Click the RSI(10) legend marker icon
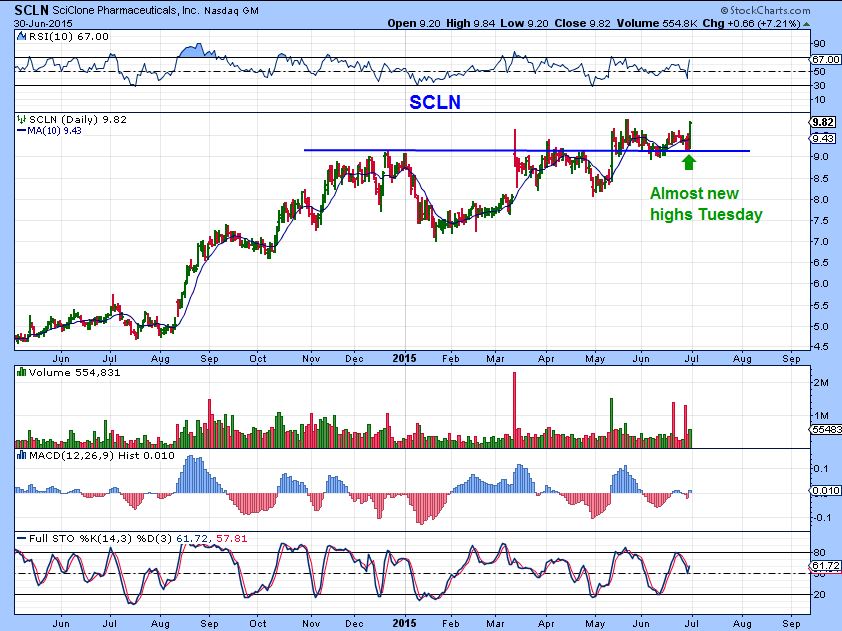Viewport: 842px width, 631px height. [x=20, y=35]
